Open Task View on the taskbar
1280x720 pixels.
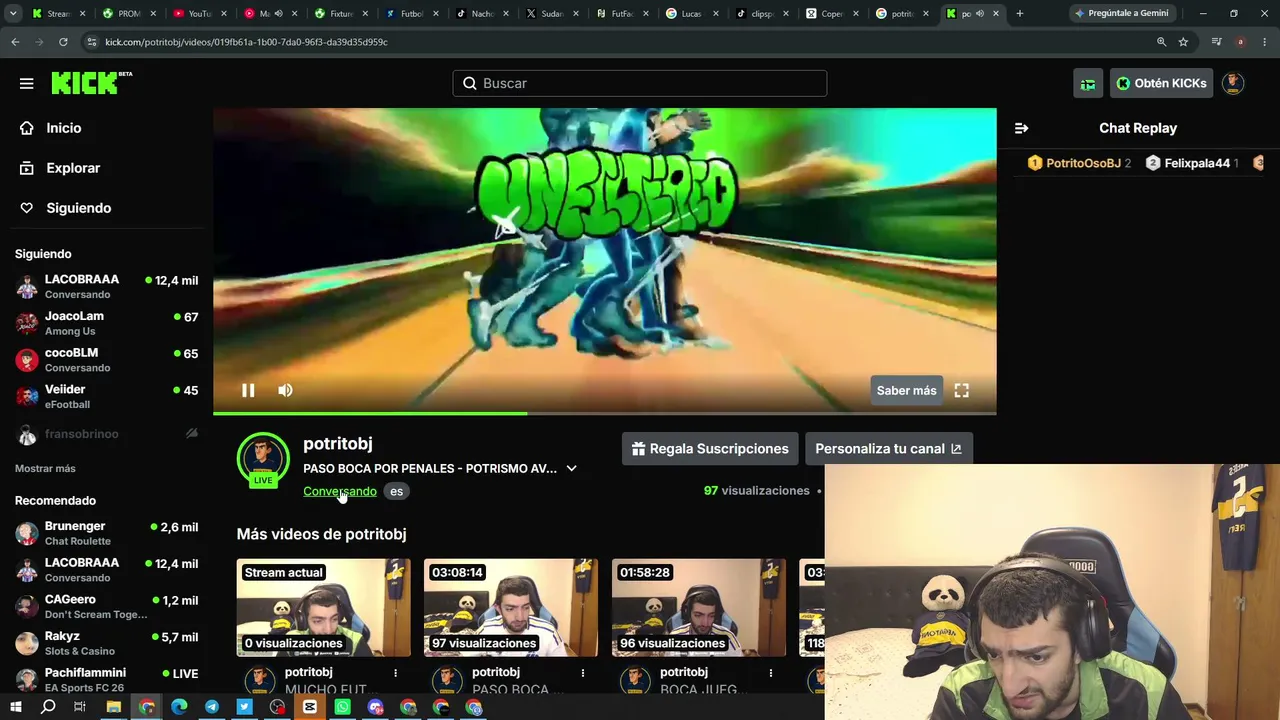(x=80, y=707)
